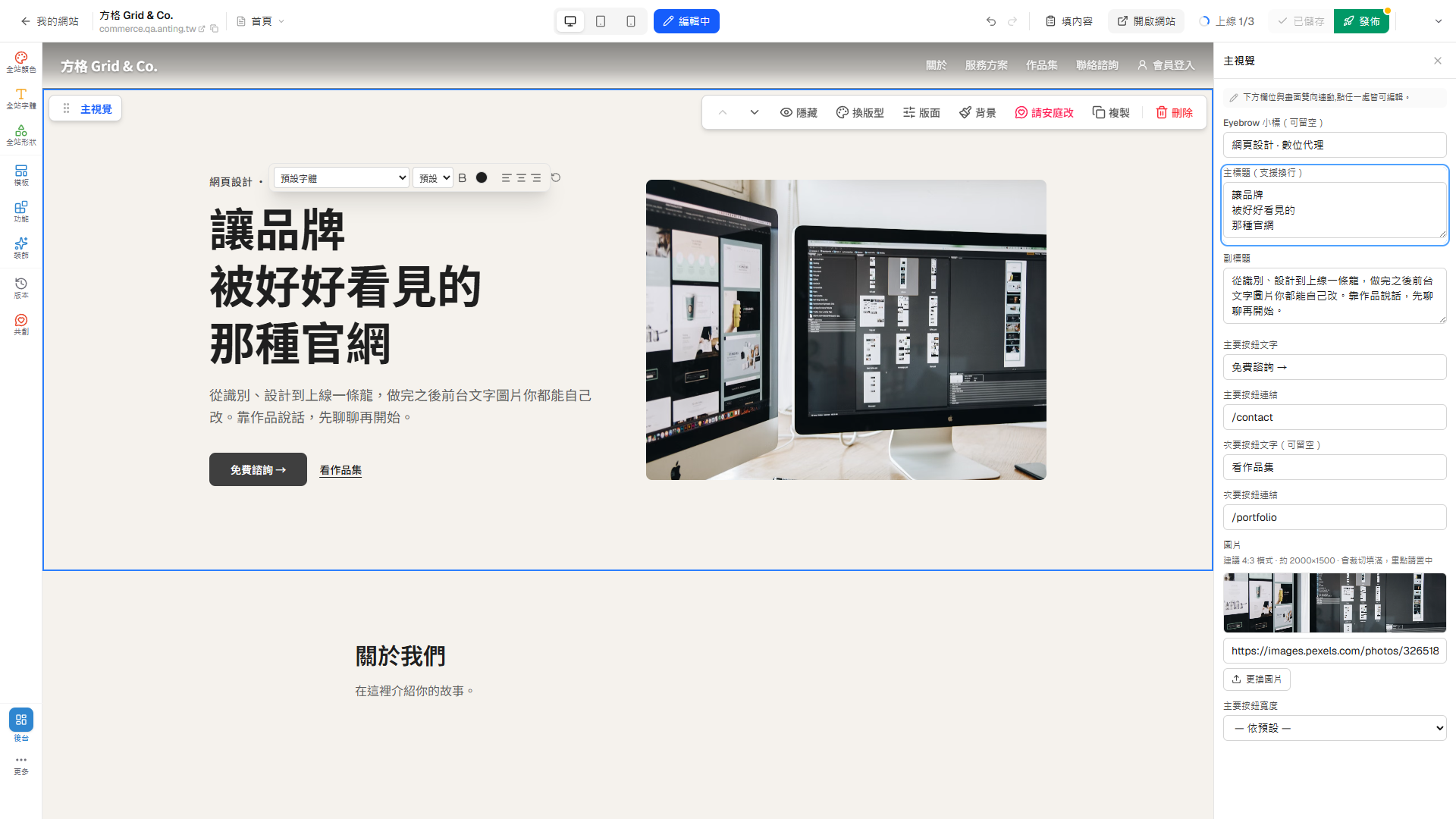Open the 首頁 page selector dropdown
Screen dimensions: 1456x819
pyautogui.click(x=261, y=21)
